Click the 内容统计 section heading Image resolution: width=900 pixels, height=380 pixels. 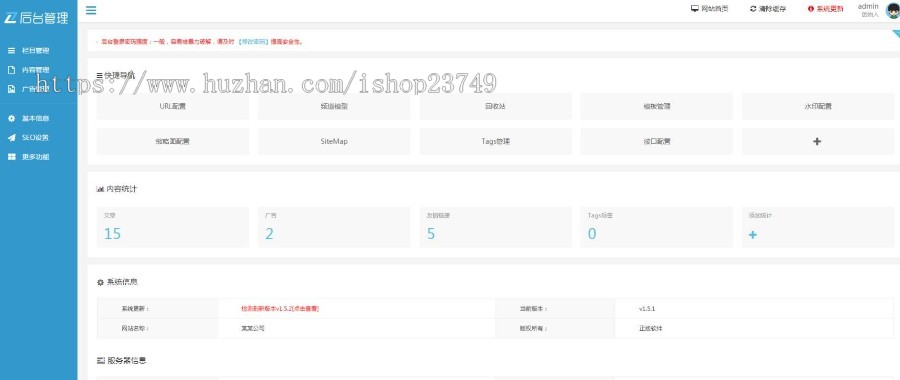pyautogui.click(x=117, y=188)
